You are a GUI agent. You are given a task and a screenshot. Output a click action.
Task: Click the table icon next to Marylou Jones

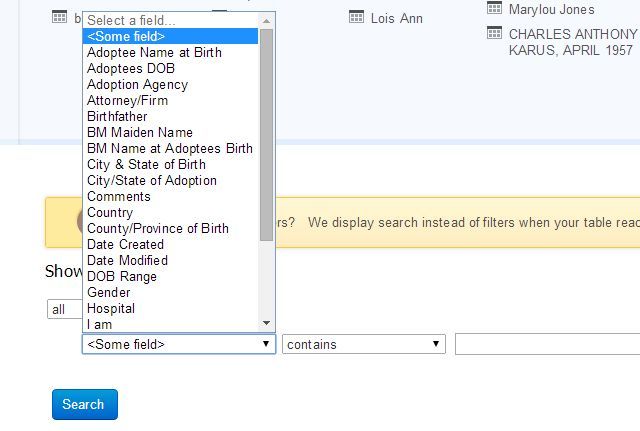click(494, 9)
